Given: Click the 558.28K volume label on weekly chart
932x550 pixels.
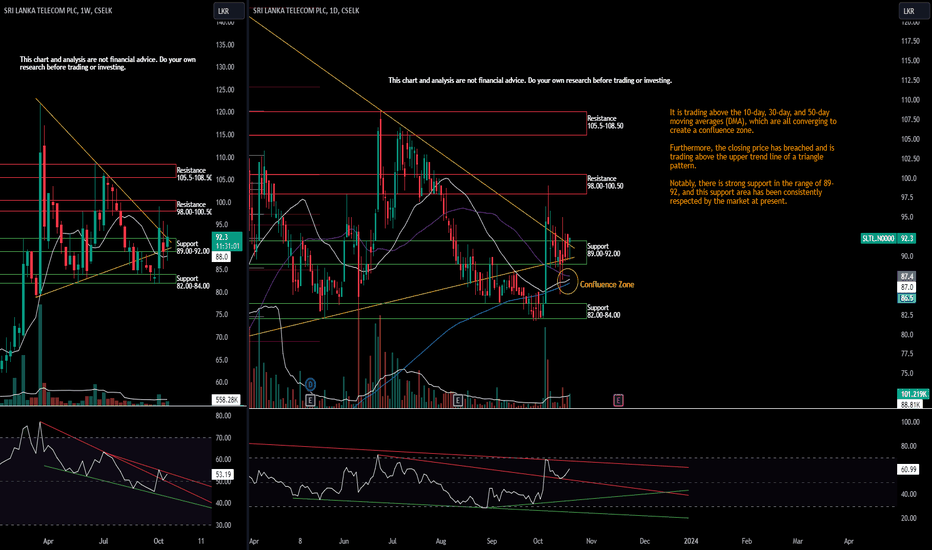Looking at the screenshot, I should [x=226, y=400].
